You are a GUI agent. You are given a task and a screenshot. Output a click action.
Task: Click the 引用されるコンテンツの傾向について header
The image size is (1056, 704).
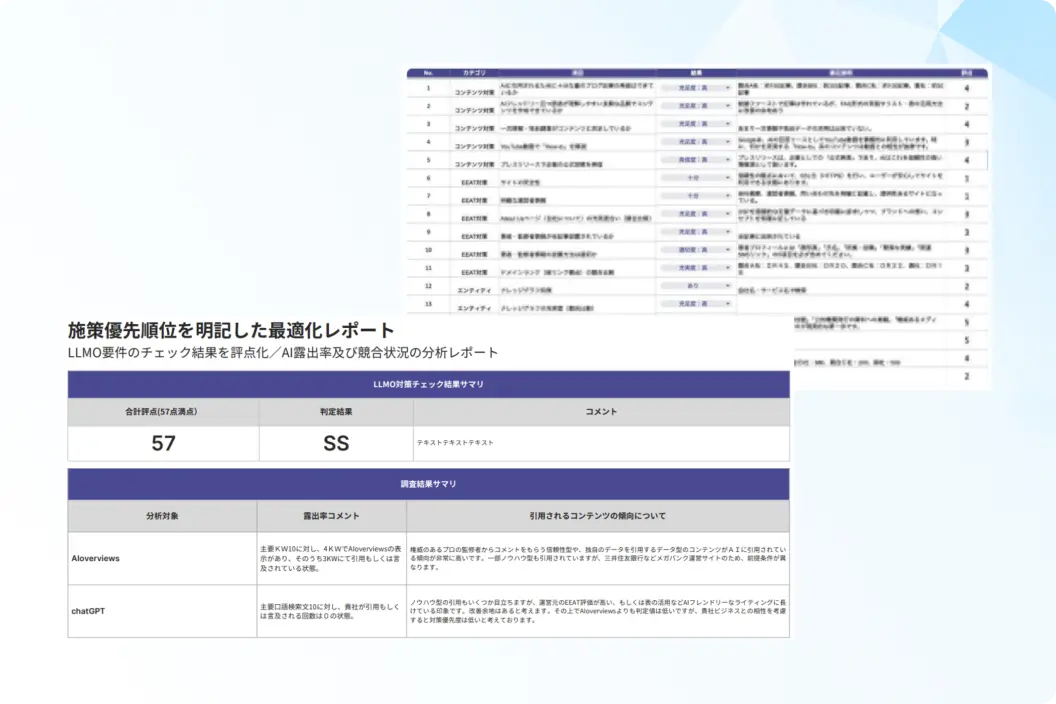[597, 516]
